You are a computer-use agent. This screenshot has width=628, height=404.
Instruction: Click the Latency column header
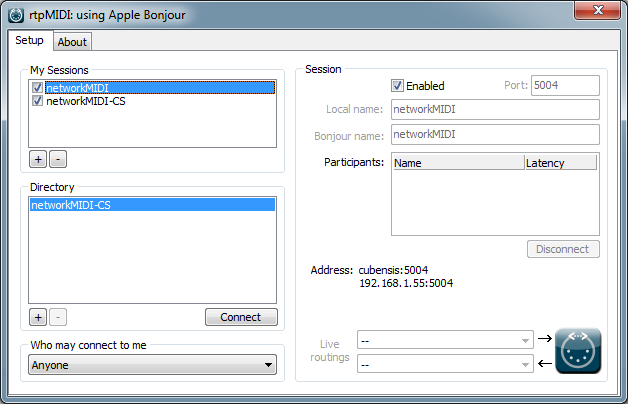(559, 163)
